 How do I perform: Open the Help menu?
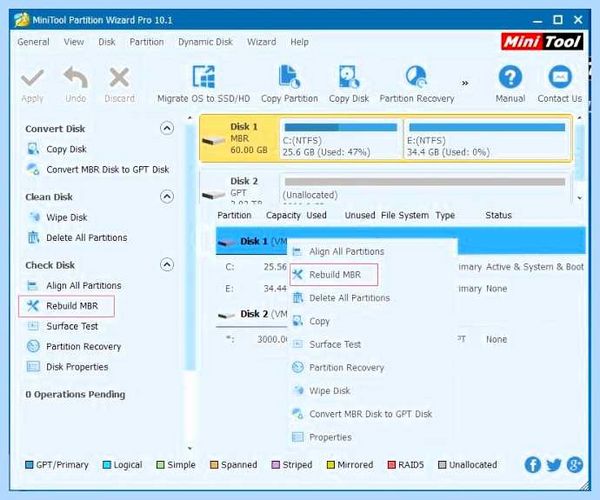[299, 42]
